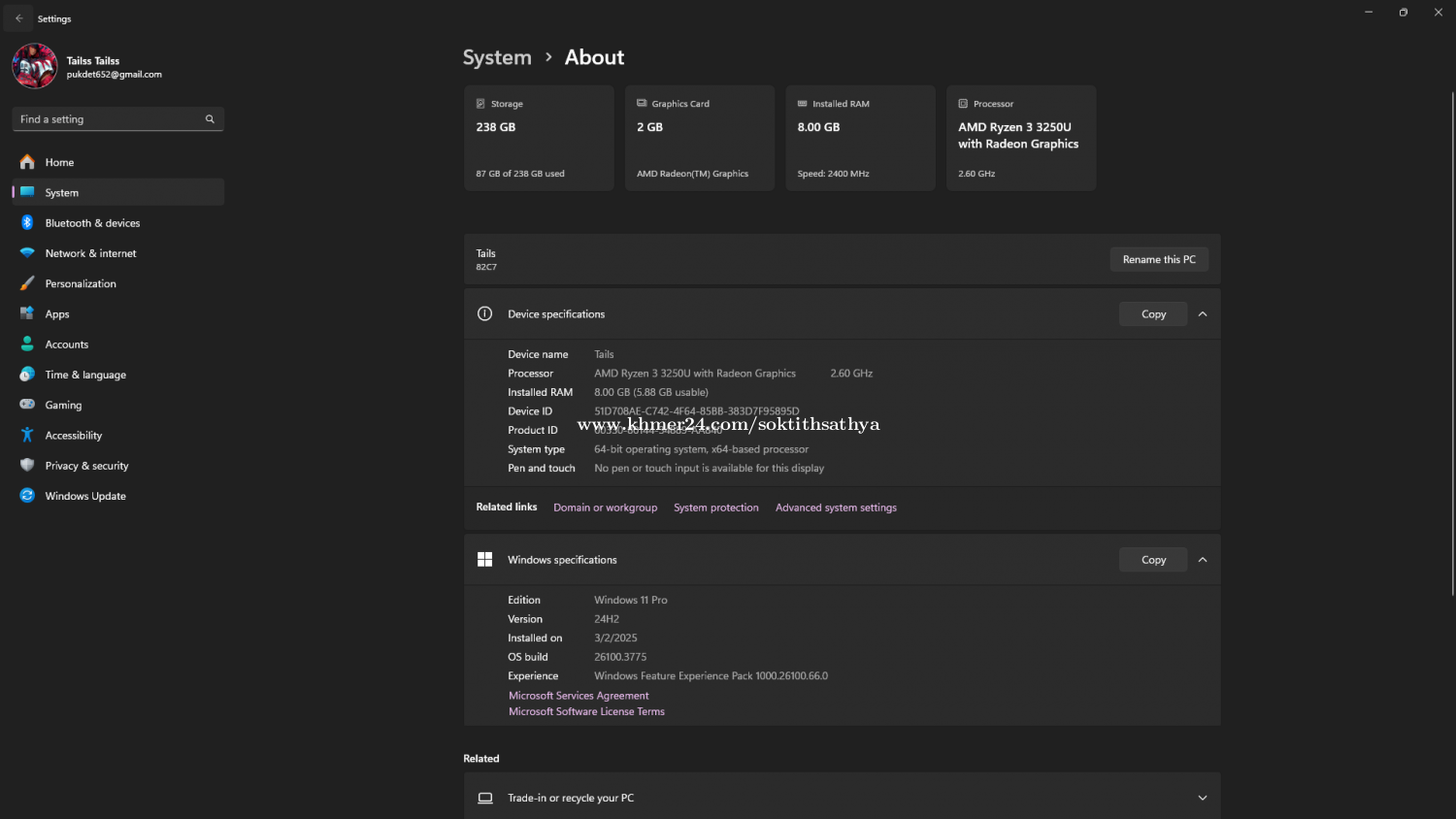The image size is (1456, 819).
Task: Click the Windows 11 Pro edition value
Action: click(631, 600)
